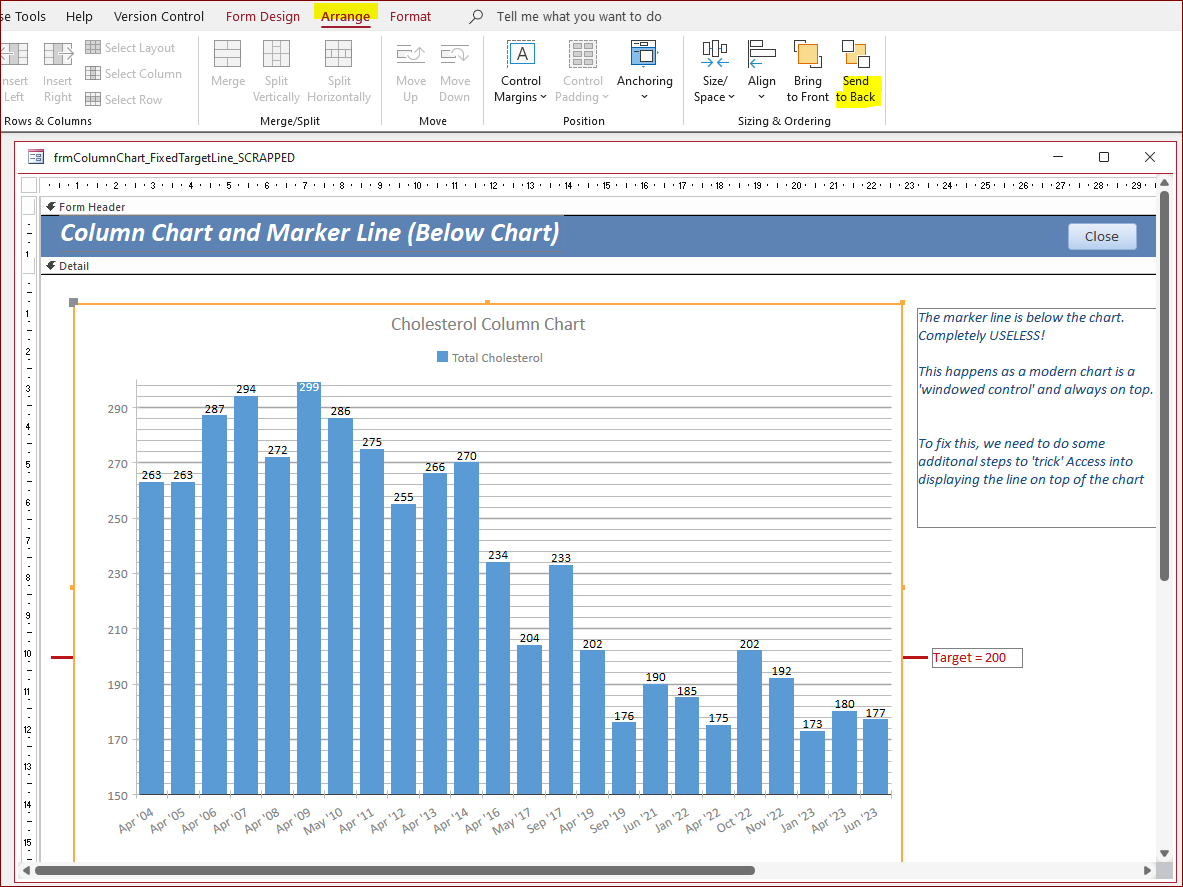Image resolution: width=1183 pixels, height=887 pixels.
Task: Click the Send to Back icon
Action: click(856, 54)
